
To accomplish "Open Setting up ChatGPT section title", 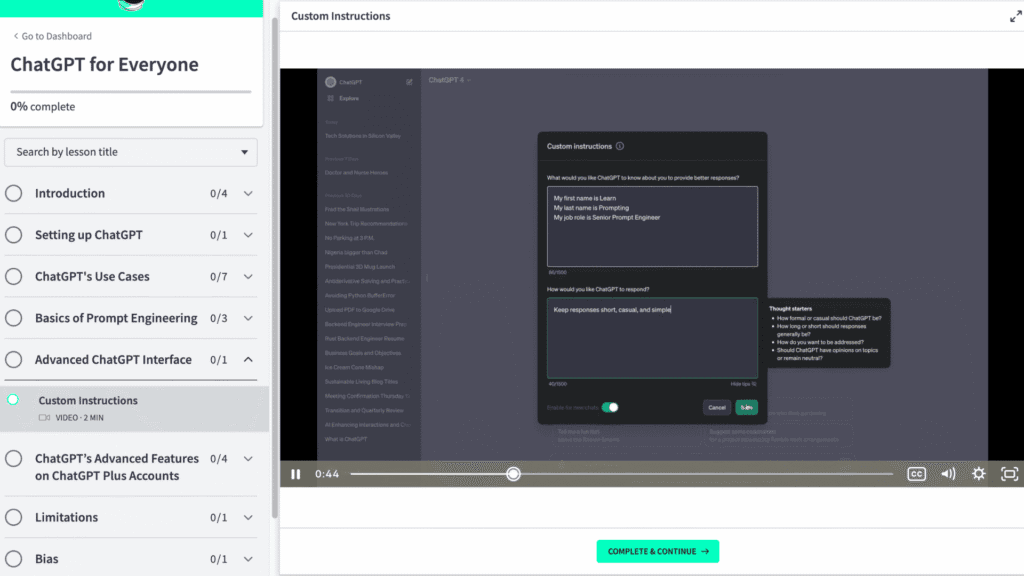I will (89, 235).
